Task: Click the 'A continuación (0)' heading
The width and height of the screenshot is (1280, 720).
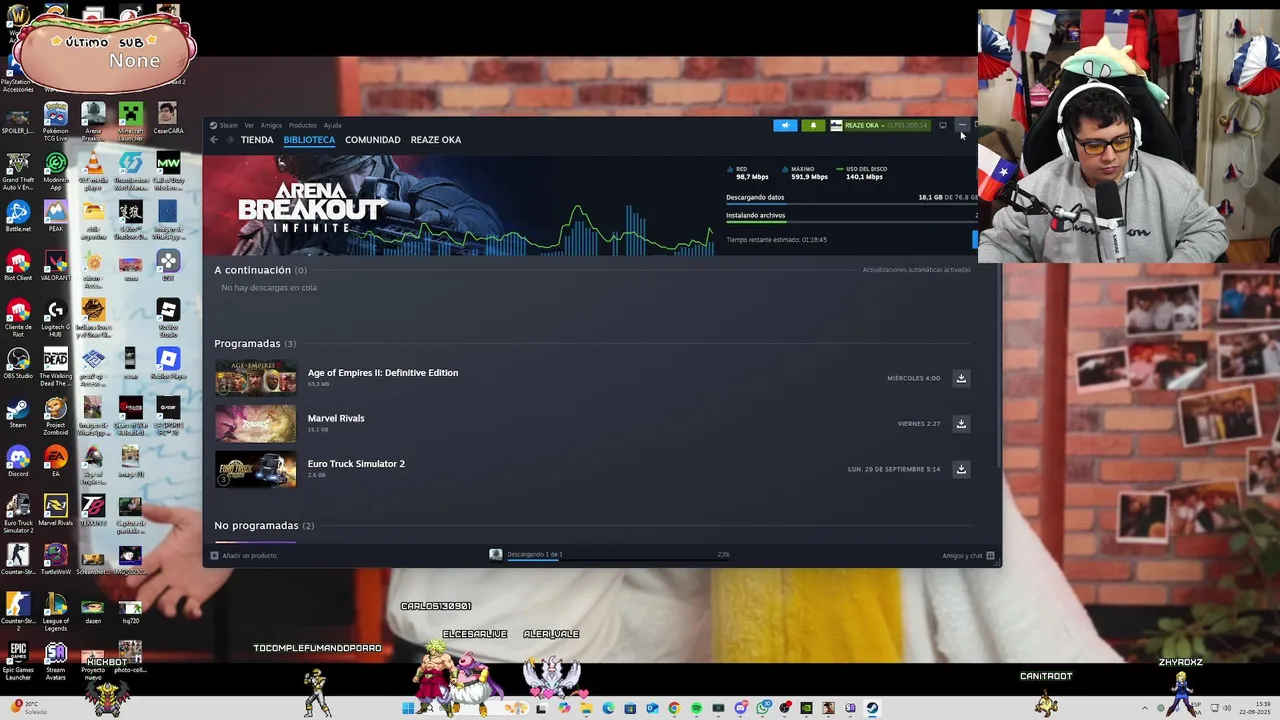Action: click(260, 270)
